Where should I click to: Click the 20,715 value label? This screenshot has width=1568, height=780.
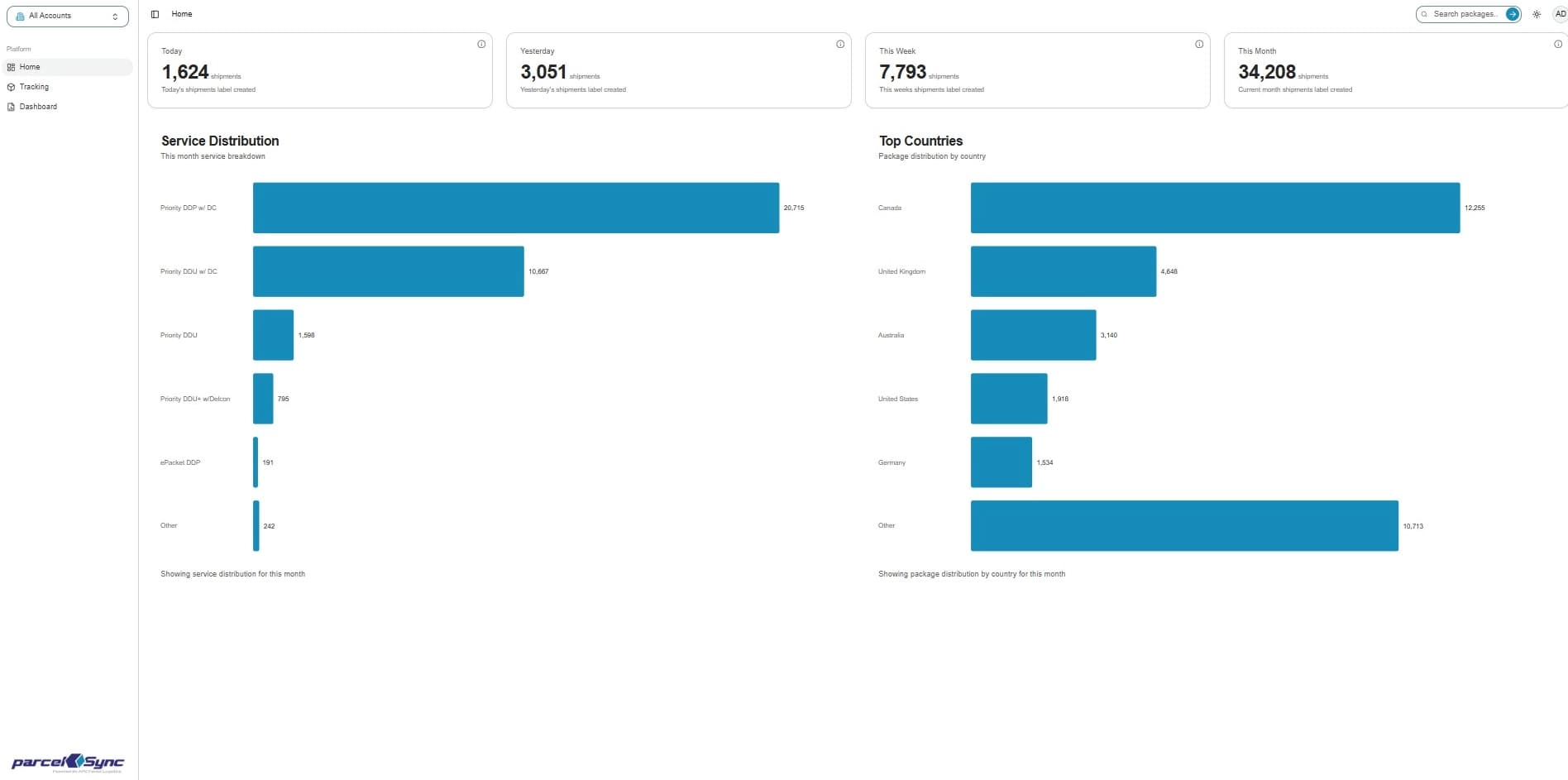(x=794, y=208)
